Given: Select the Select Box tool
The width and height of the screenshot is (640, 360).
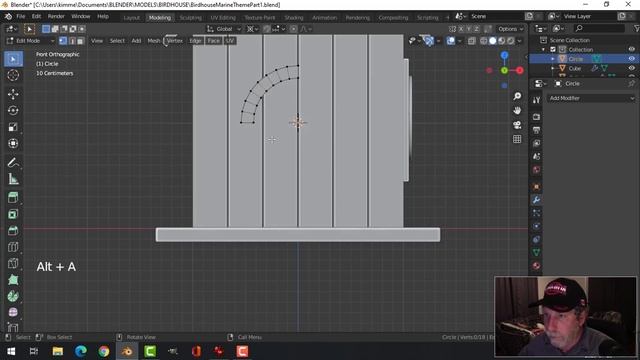Looking at the screenshot, I should coord(13,59).
